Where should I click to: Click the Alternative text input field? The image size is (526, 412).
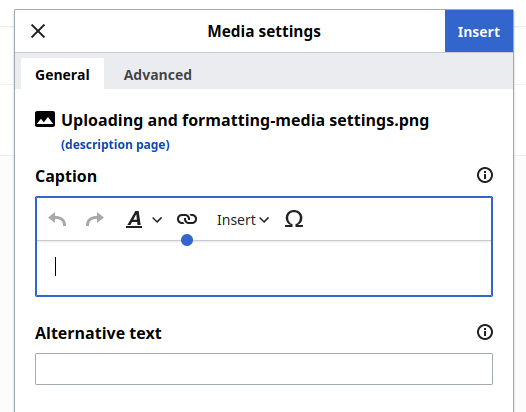264,369
